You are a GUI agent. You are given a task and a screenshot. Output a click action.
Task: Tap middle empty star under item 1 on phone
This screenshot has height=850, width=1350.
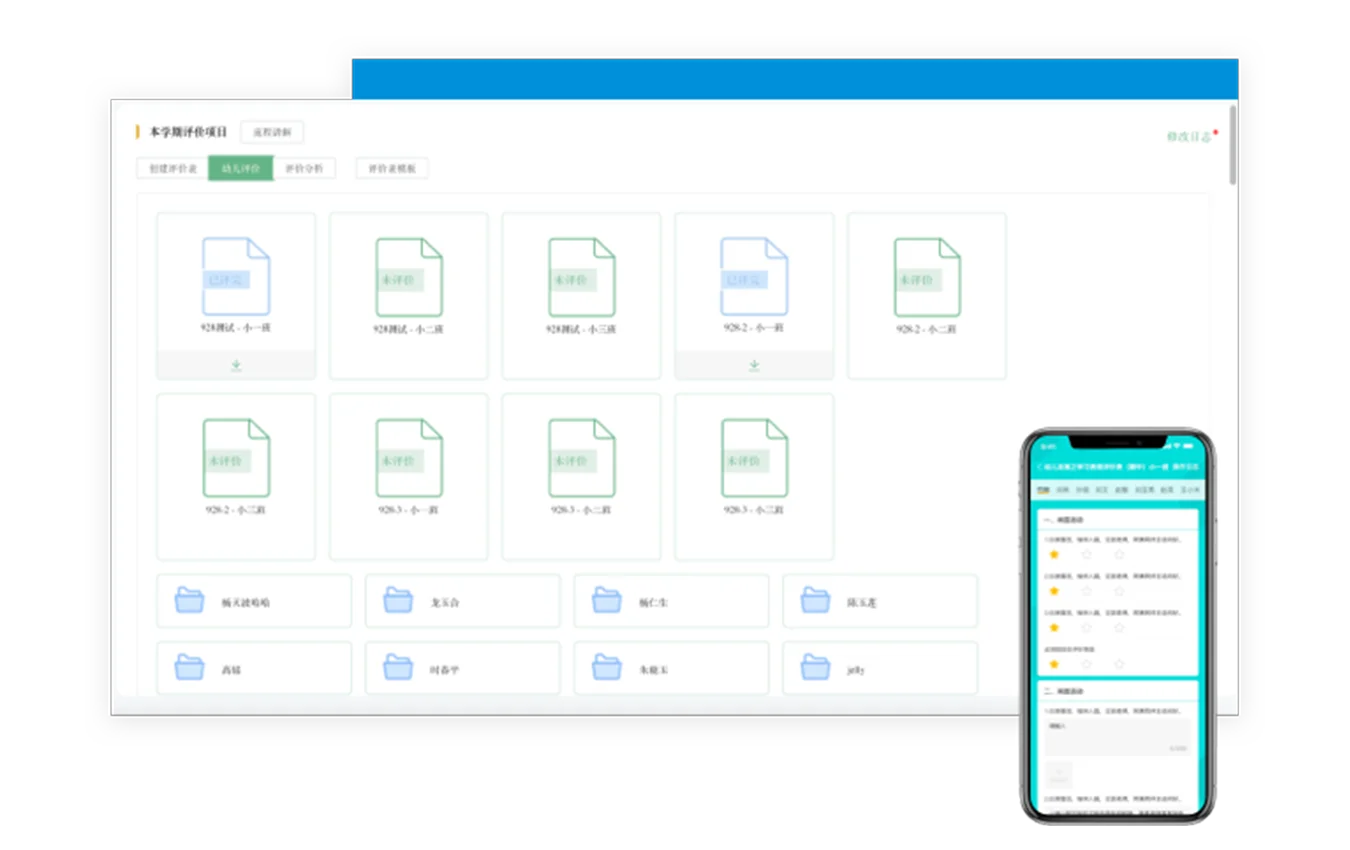click(1086, 554)
